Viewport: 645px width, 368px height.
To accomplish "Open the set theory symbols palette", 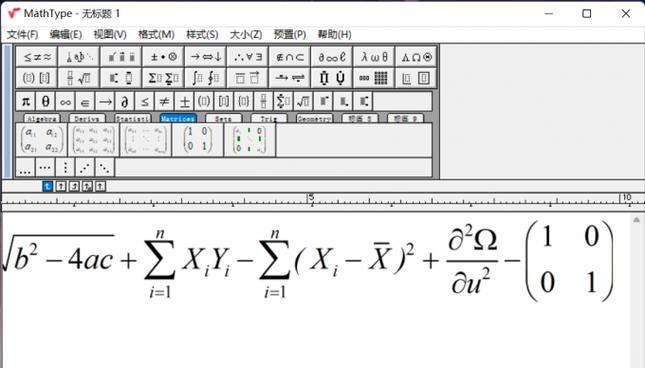I will click(x=289, y=57).
